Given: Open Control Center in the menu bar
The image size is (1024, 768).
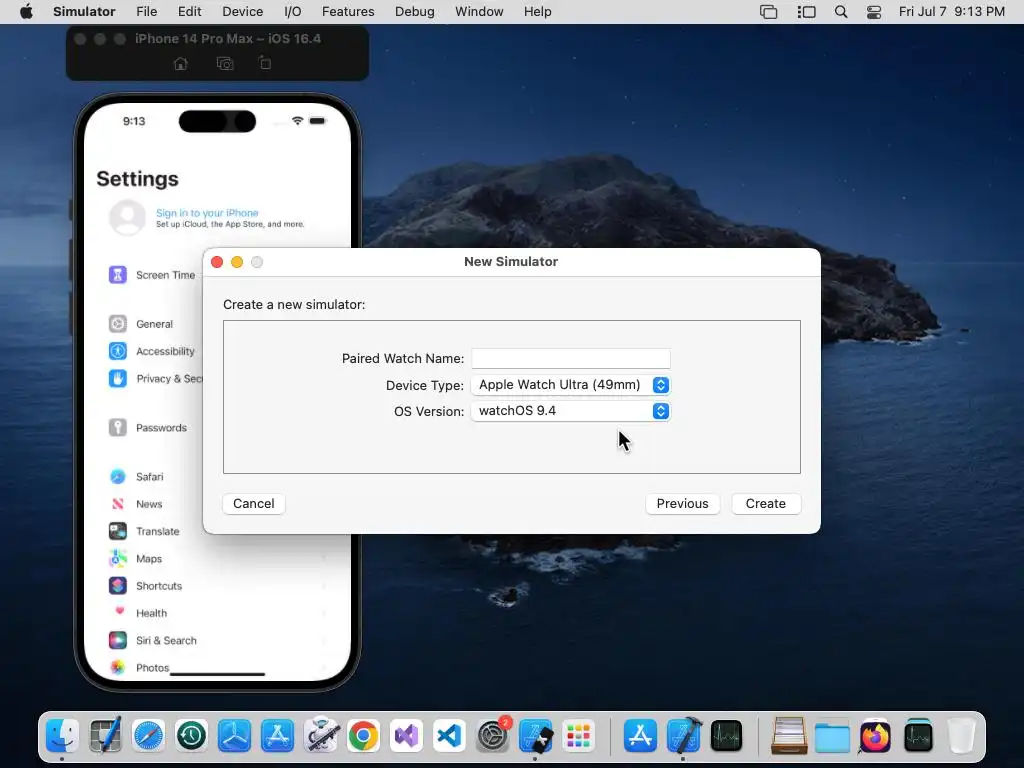Looking at the screenshot, I should 874,12.
